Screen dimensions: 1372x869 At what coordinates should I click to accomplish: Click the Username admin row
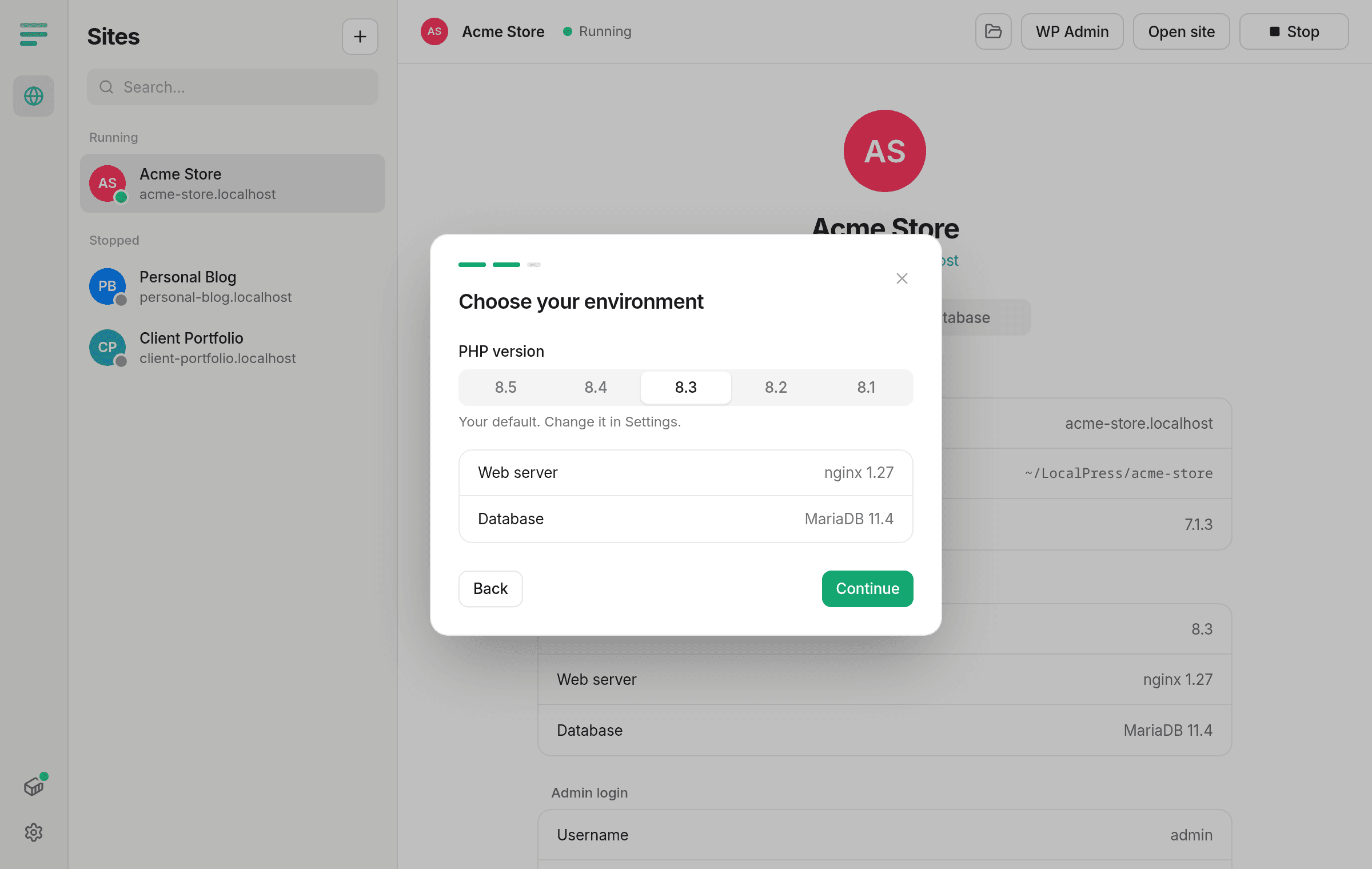pos(885,835)
